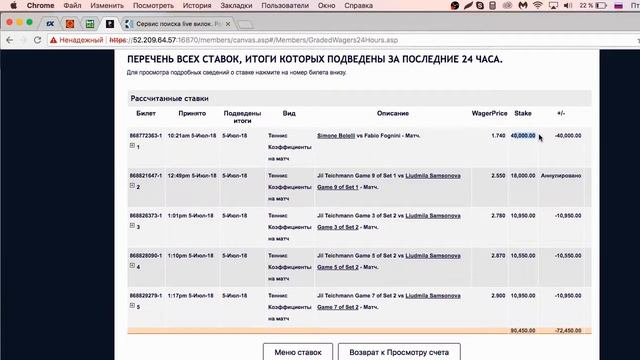Image resolution: width=640 pixels, height=360 pixels.
Task: Open the Закладки menu
Action: (x=236, y=5)
